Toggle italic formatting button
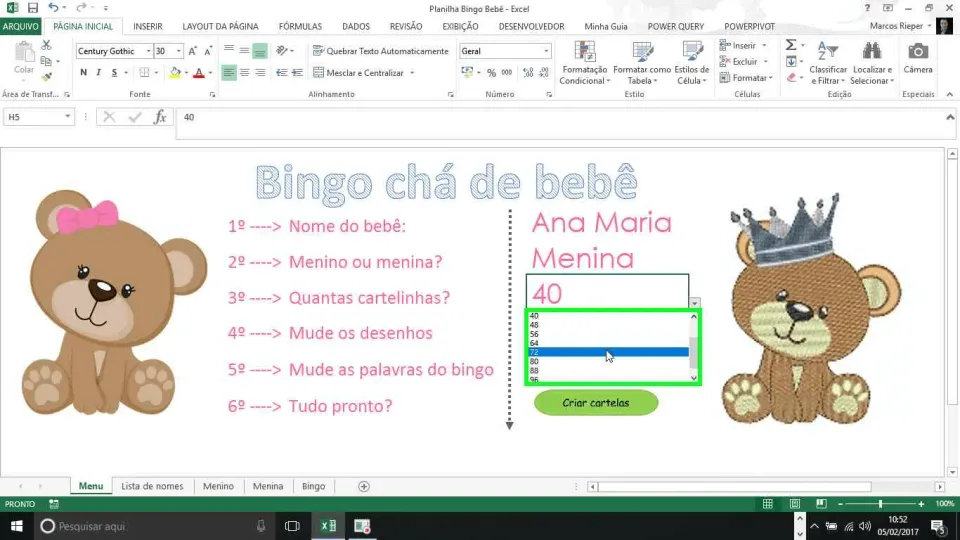Image resolution: width=960 pixels, height=540 pixels. [x=99, y=73]
